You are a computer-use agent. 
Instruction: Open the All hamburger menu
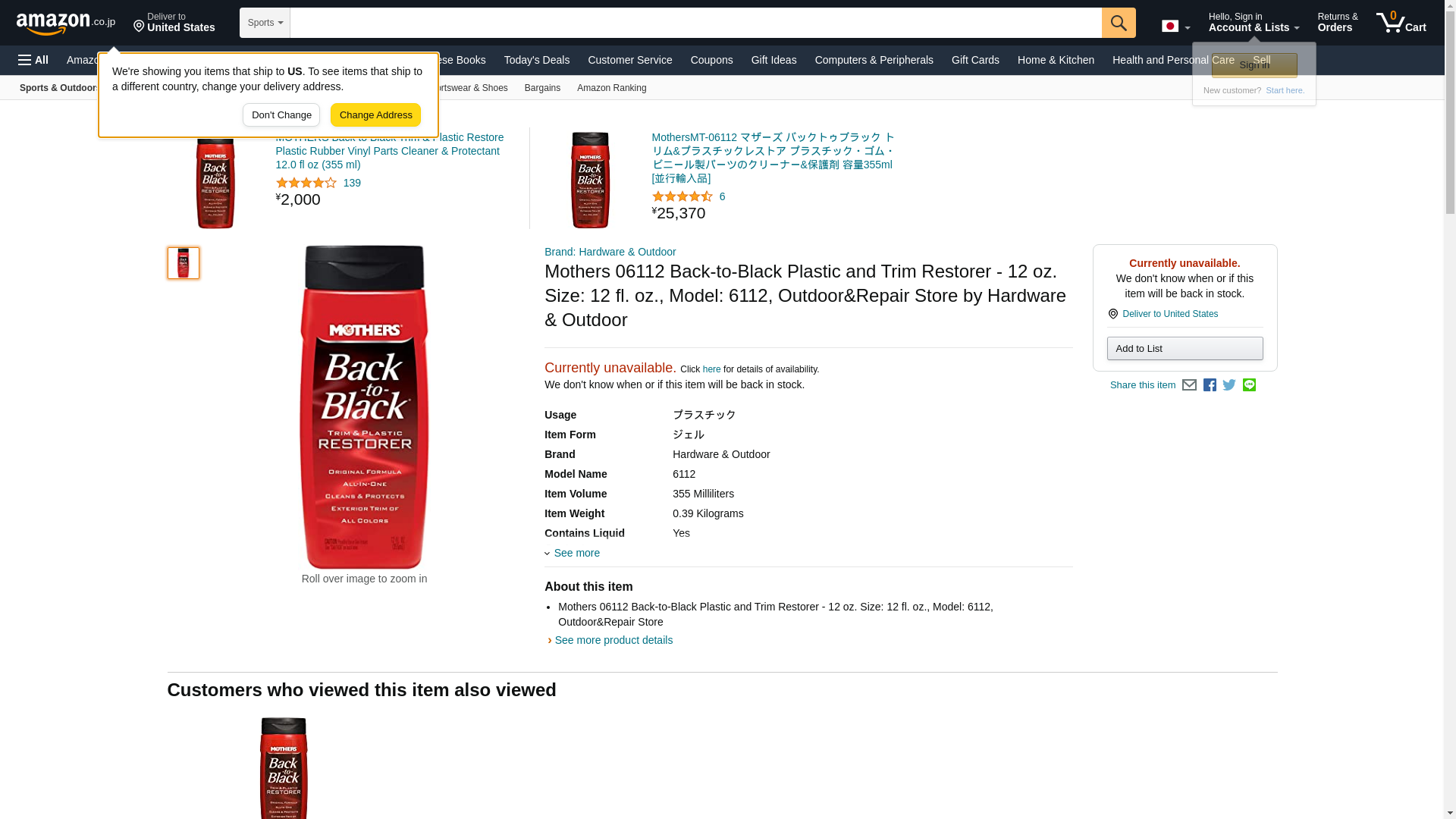click(33, 60)
